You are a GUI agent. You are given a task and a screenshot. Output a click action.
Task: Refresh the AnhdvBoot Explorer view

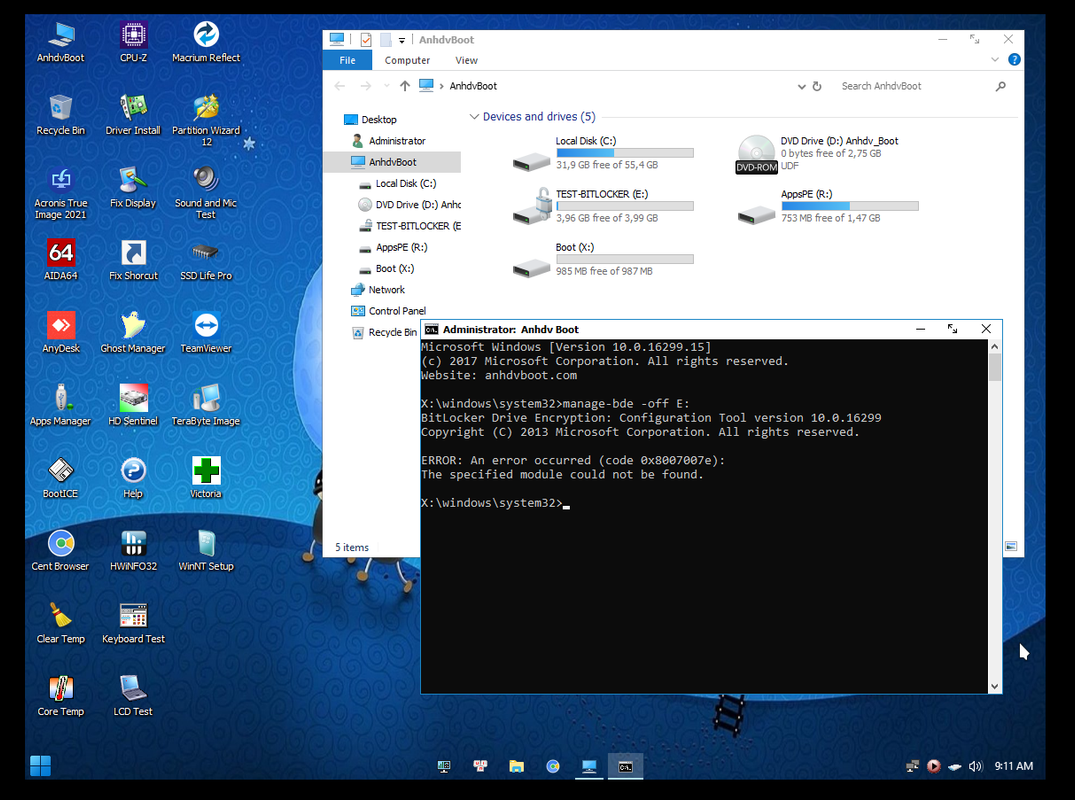tap(817, 86)
